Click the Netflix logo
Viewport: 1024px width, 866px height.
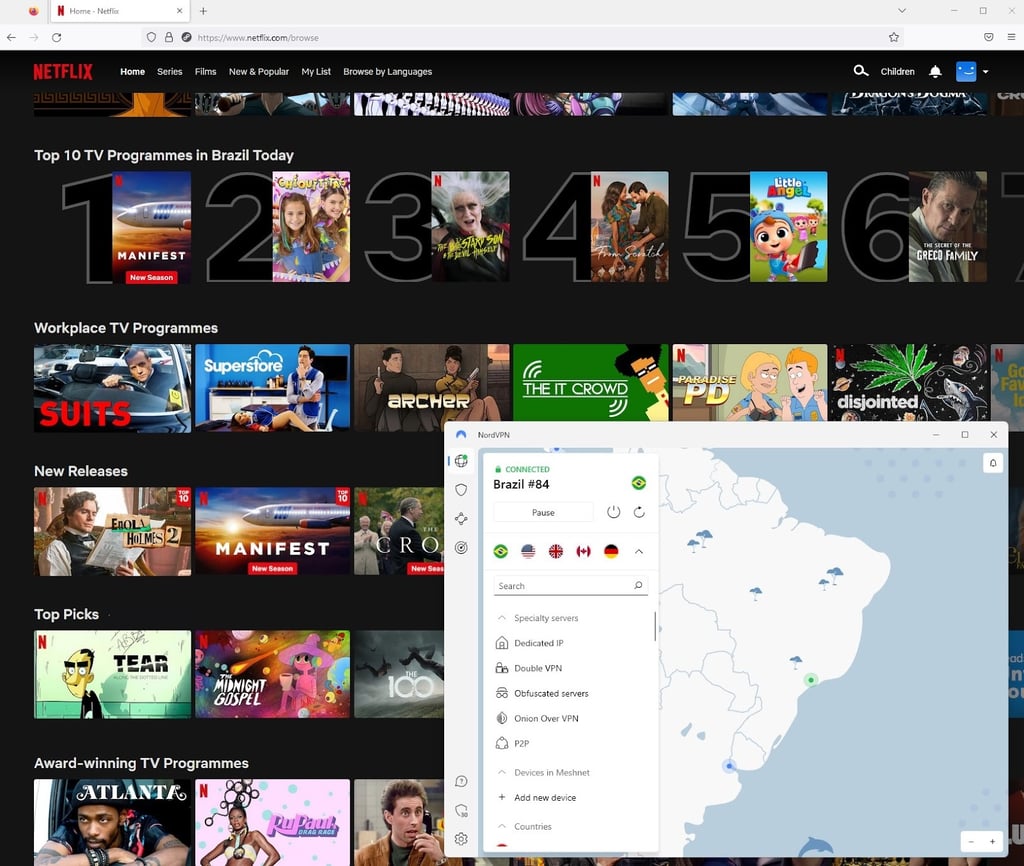click(x=63, y=71)
